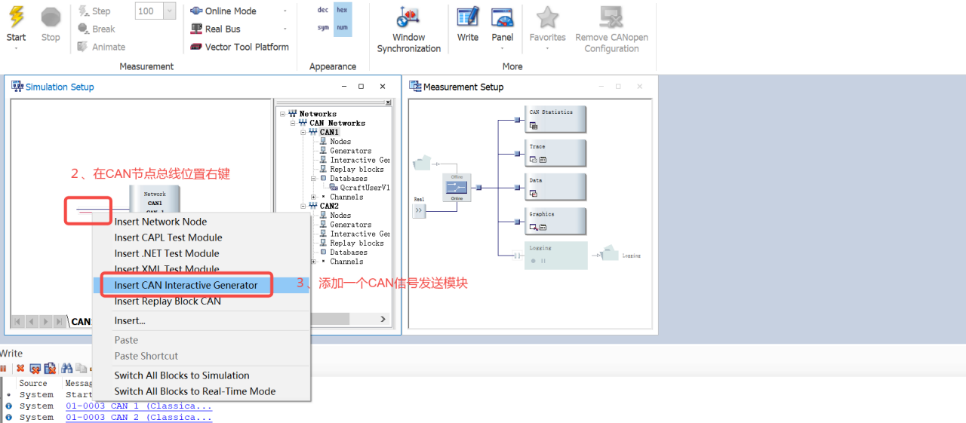This screenshot has width=966, height=423.
Task: Collapse the Networks root tree node
Action: pos(282,114)
